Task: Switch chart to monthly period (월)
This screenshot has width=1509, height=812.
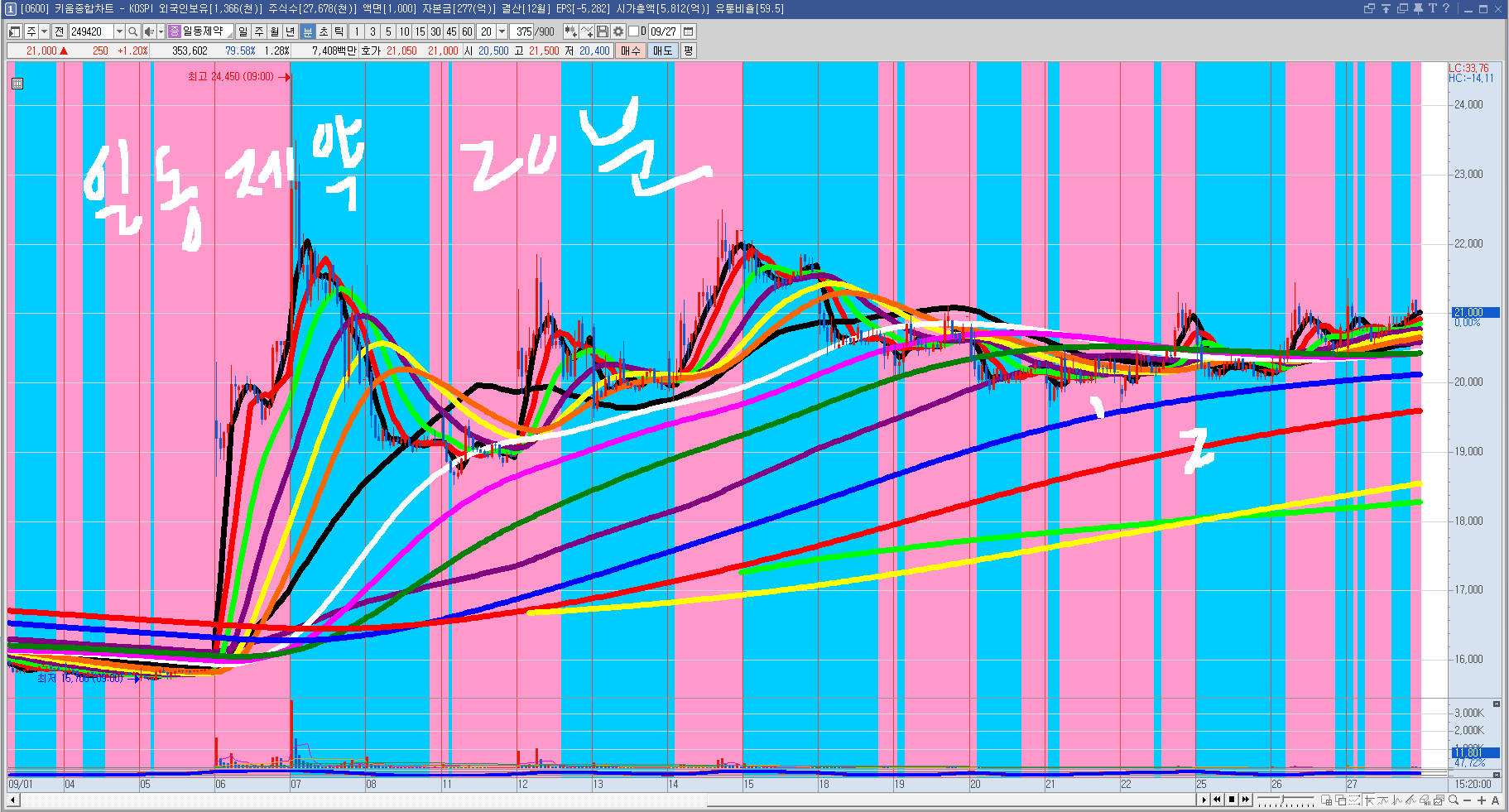Action: (275, 31)
